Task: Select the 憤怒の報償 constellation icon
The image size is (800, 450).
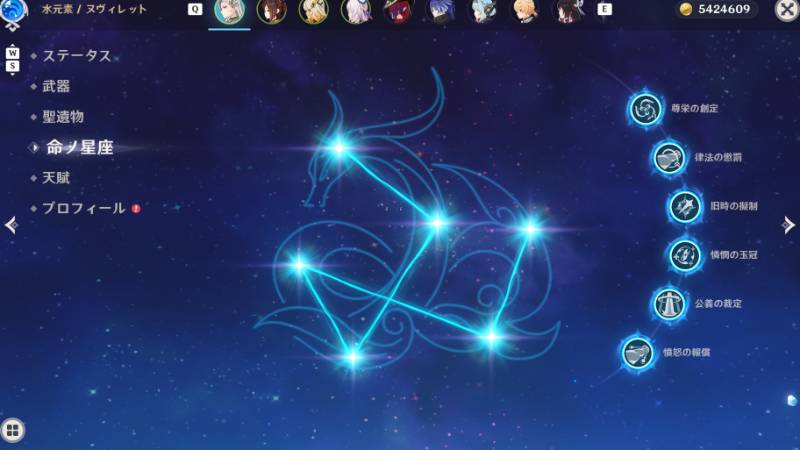Action: (638, 353)
